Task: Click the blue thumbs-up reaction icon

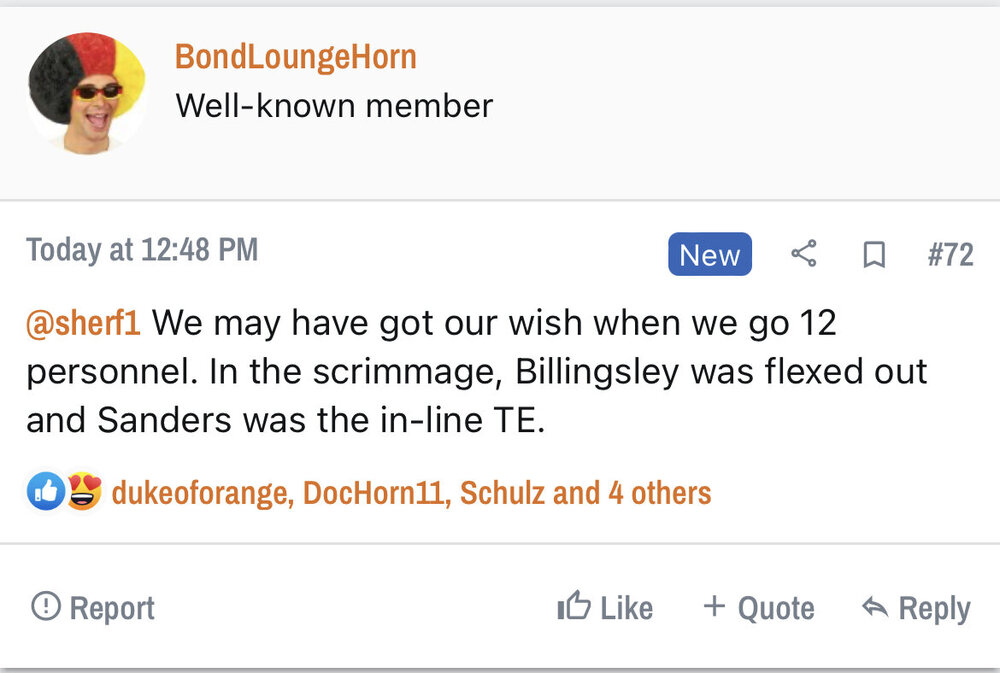Action: (46, 492)
